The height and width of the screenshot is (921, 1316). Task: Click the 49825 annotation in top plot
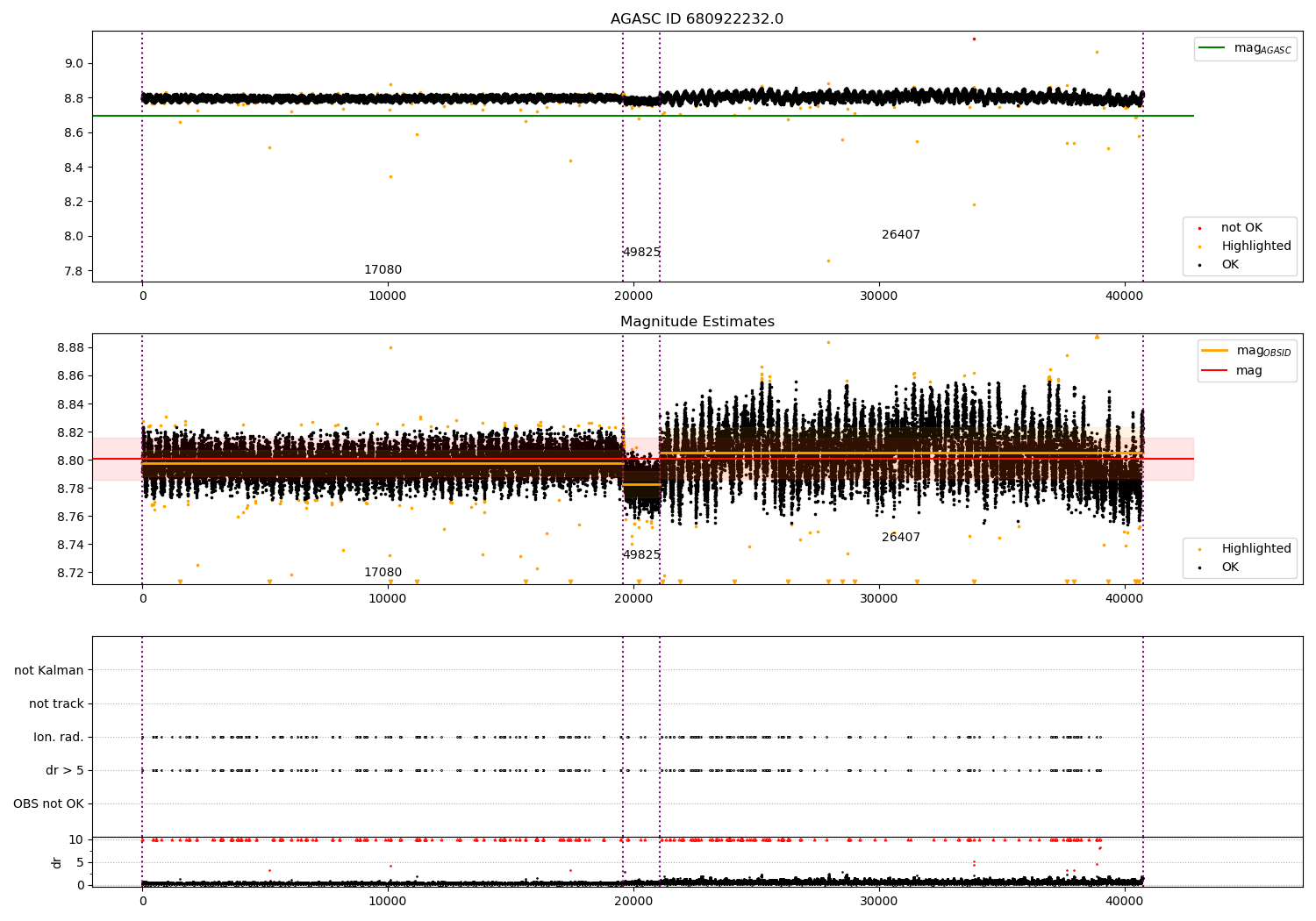641,253
